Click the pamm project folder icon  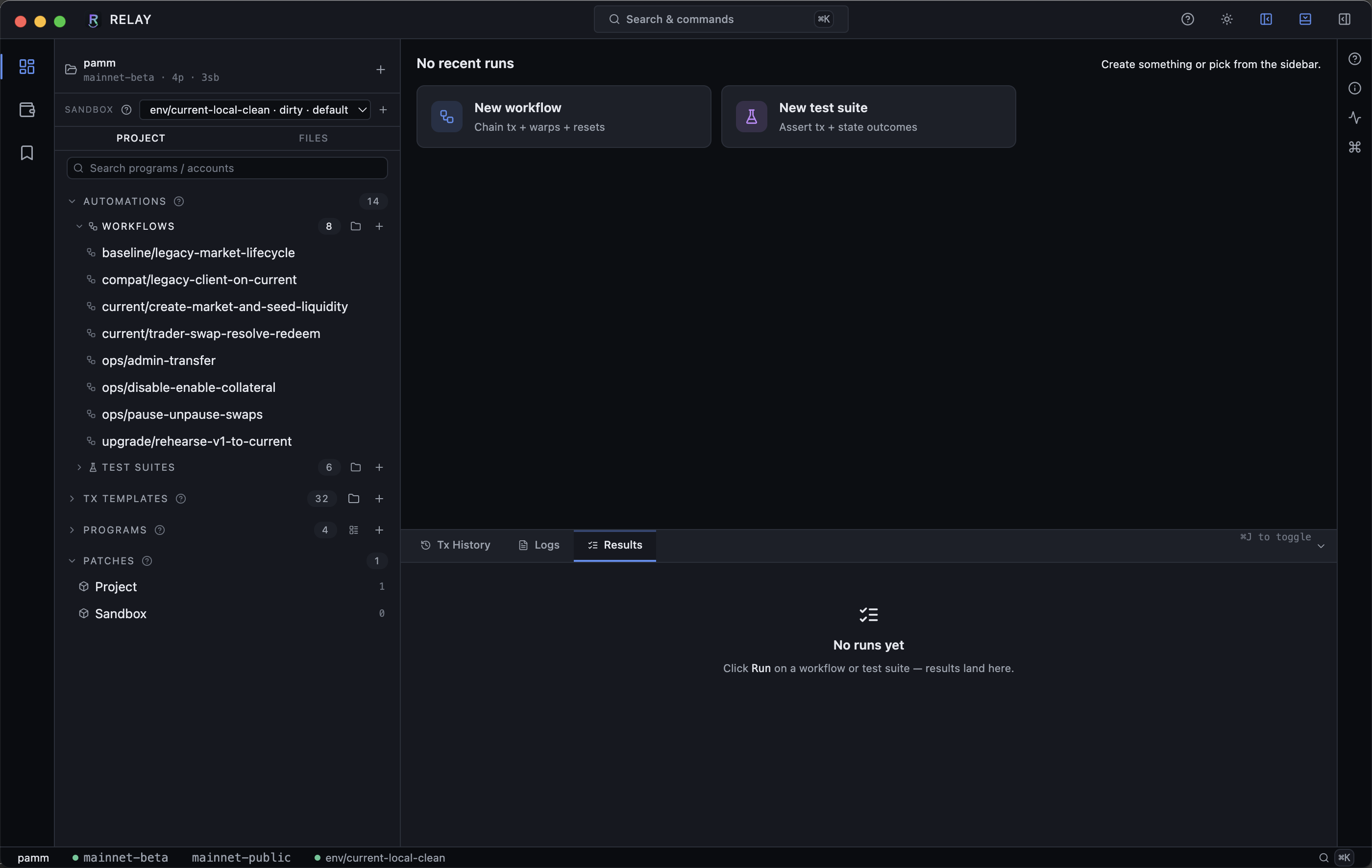click(71, 70)
